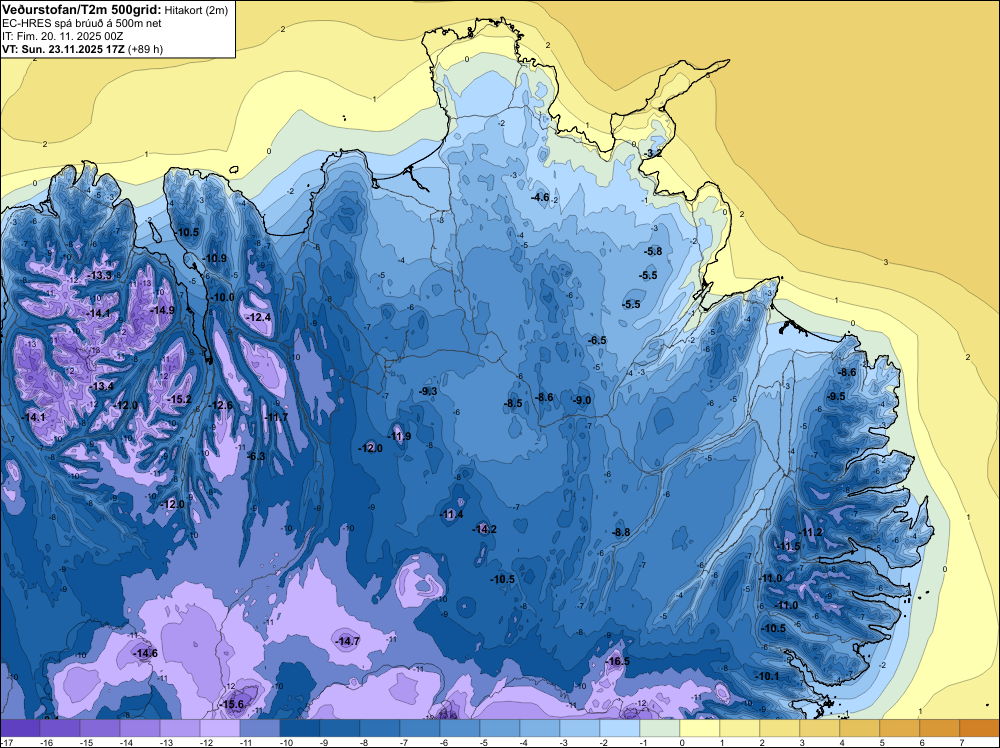
Task: Click the -11.4 temperature value
Action: pyautogui.click(x=452, y=514)
